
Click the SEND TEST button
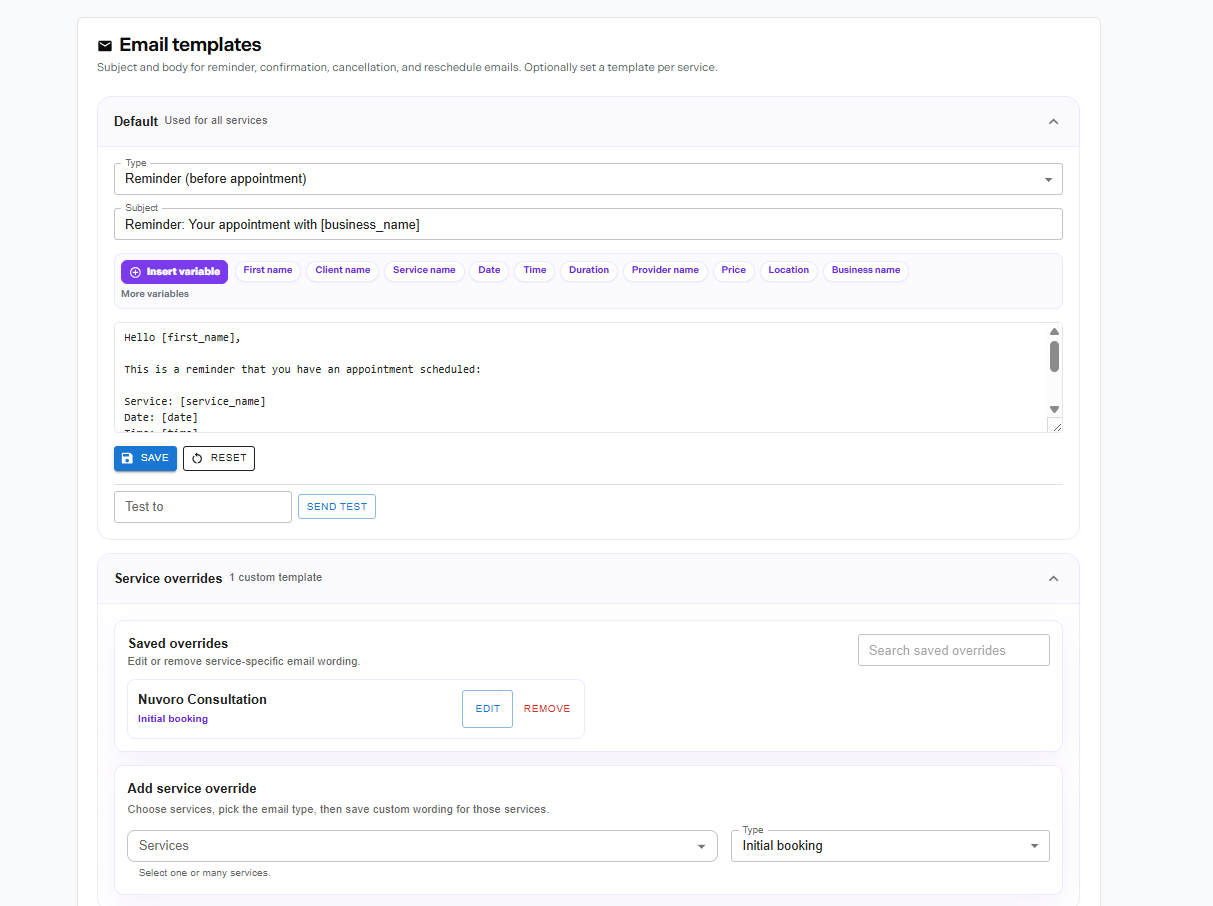[x=337, y=507]
